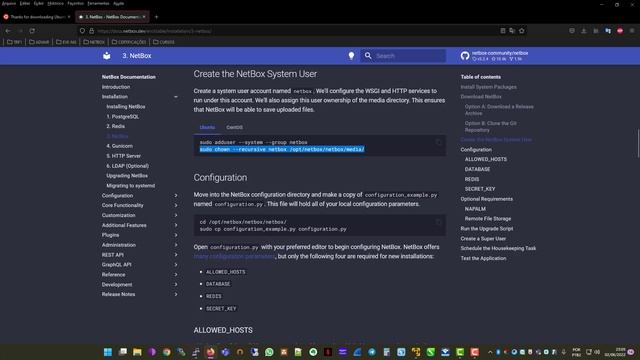Switch to the CentOS code tab
Image resolution: width=640 pixels, height=360 pixels.
234,127
